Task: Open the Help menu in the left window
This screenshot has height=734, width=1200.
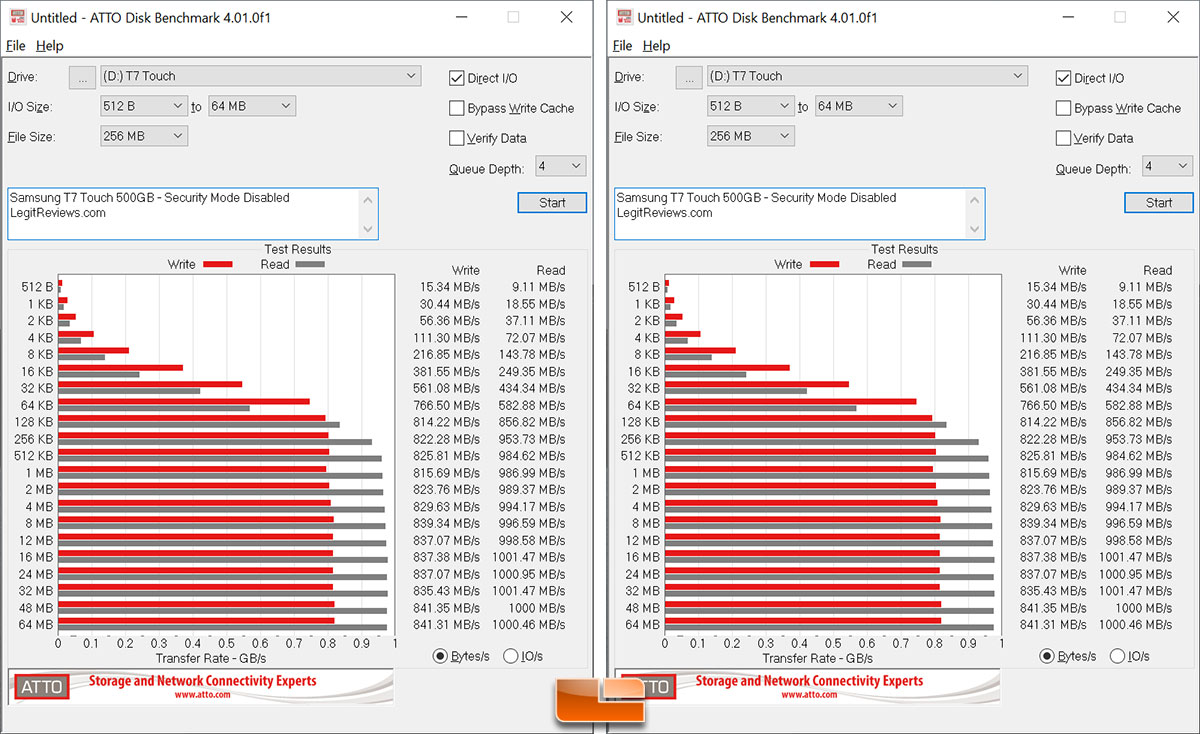Action: point(50,46)
